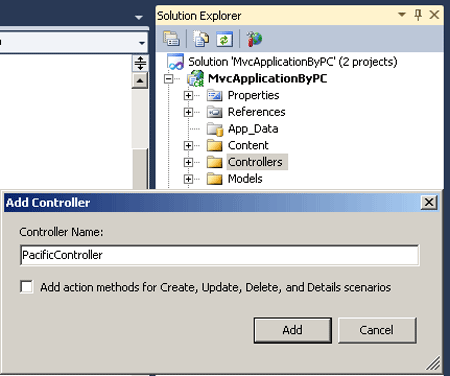Select the MvcApplicationByPC project icon

(195, 79)
